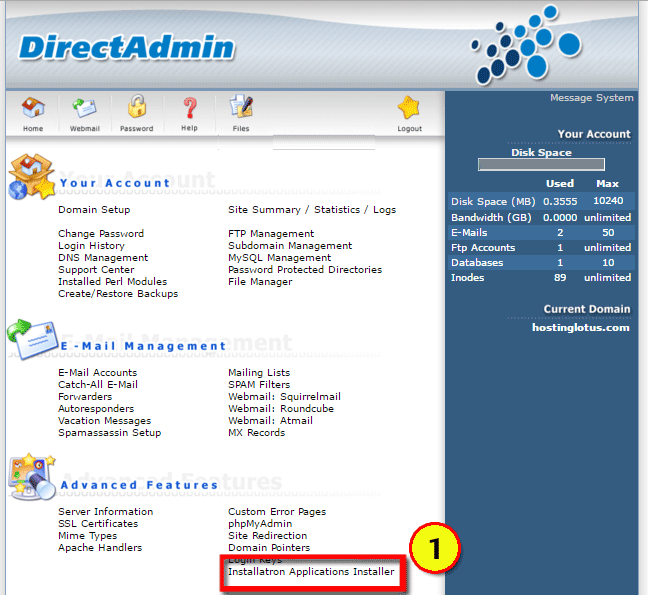Open Installatron Applications Installer
This screenshot has height=595, width=648.
click(311, 572)
